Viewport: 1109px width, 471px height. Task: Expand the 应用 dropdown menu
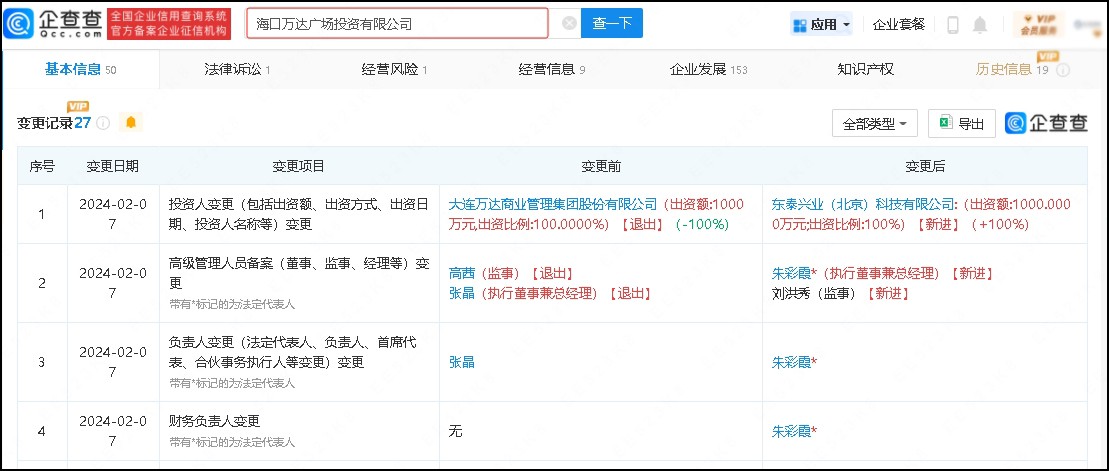tap(822, 24)
